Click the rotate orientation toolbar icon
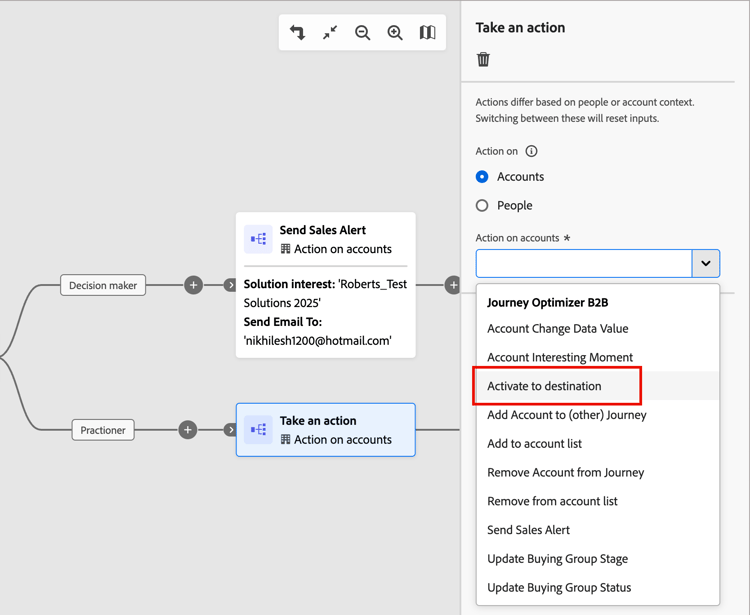This screenshot has height=615, width=750. 298,33
